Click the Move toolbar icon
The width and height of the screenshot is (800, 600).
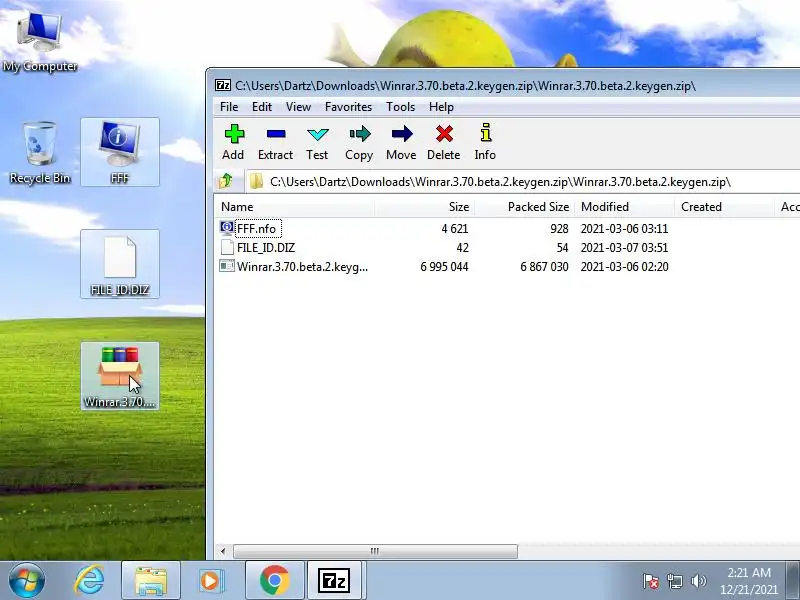tap(402, 134)
